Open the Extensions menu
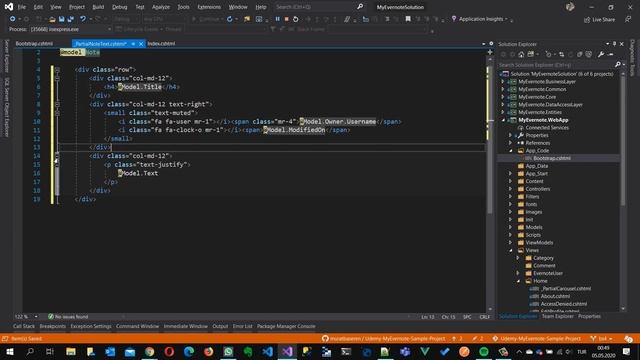The image size is (640, 360). (209, 7)
